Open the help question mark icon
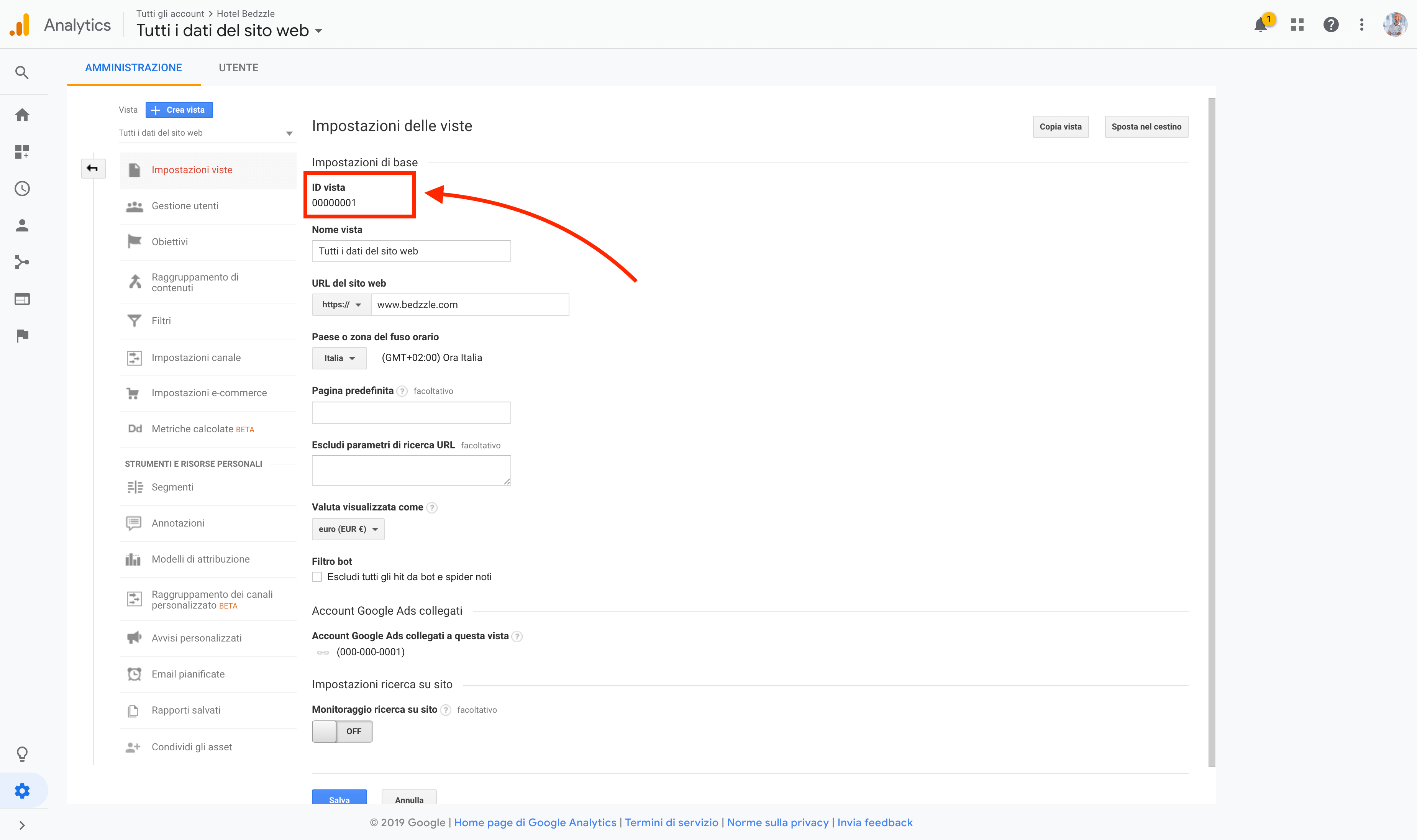The height and width of the screenshot is (840, 1417). point(1331,25)
